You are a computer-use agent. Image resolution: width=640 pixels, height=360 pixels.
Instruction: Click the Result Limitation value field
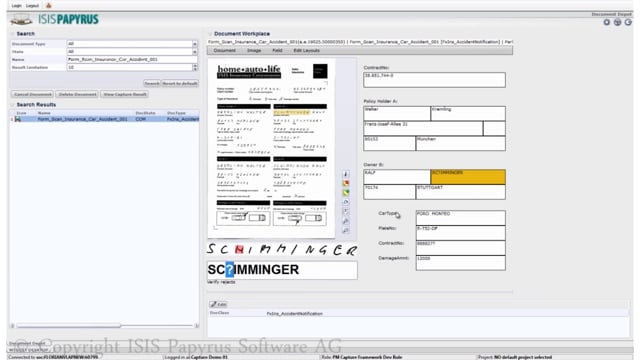pyautogui.click(x=129, y=67)
